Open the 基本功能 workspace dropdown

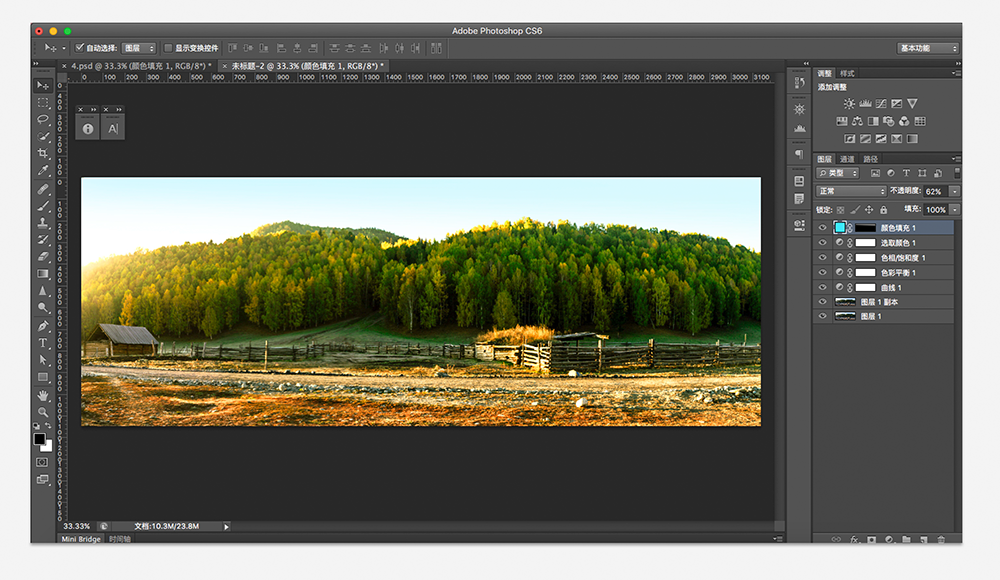pyautogui.click(x=928, y=48)
